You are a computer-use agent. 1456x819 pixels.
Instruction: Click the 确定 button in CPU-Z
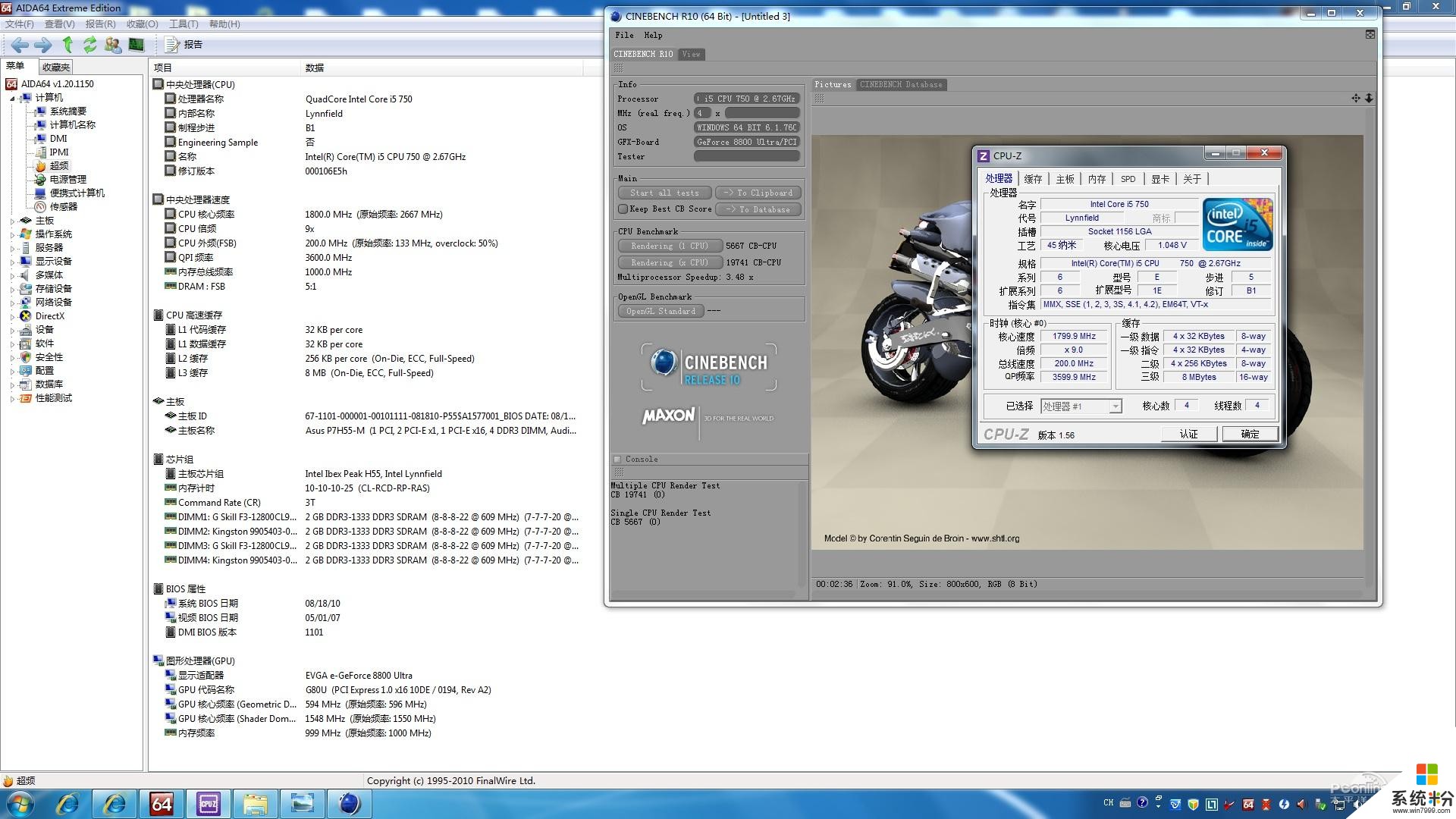(1250, 434)
